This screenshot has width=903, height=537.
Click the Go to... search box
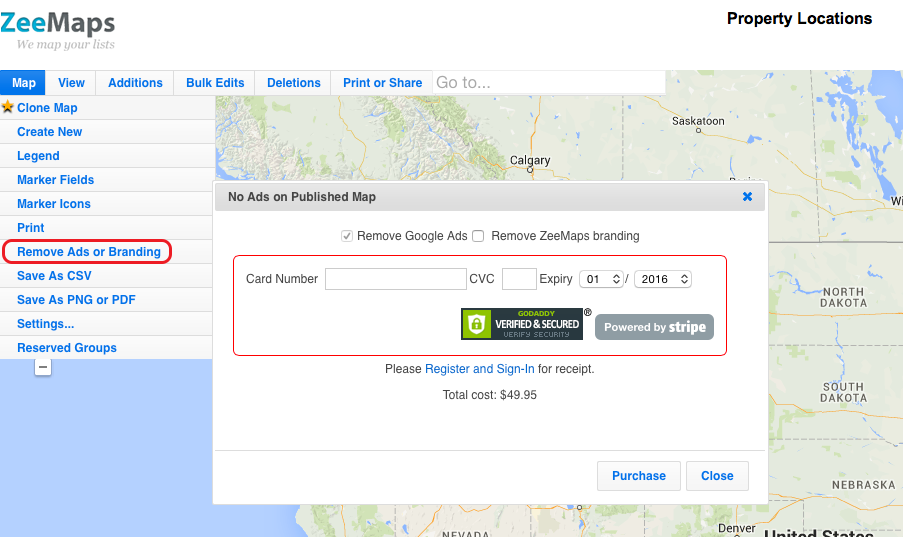(x=548, y=83)
